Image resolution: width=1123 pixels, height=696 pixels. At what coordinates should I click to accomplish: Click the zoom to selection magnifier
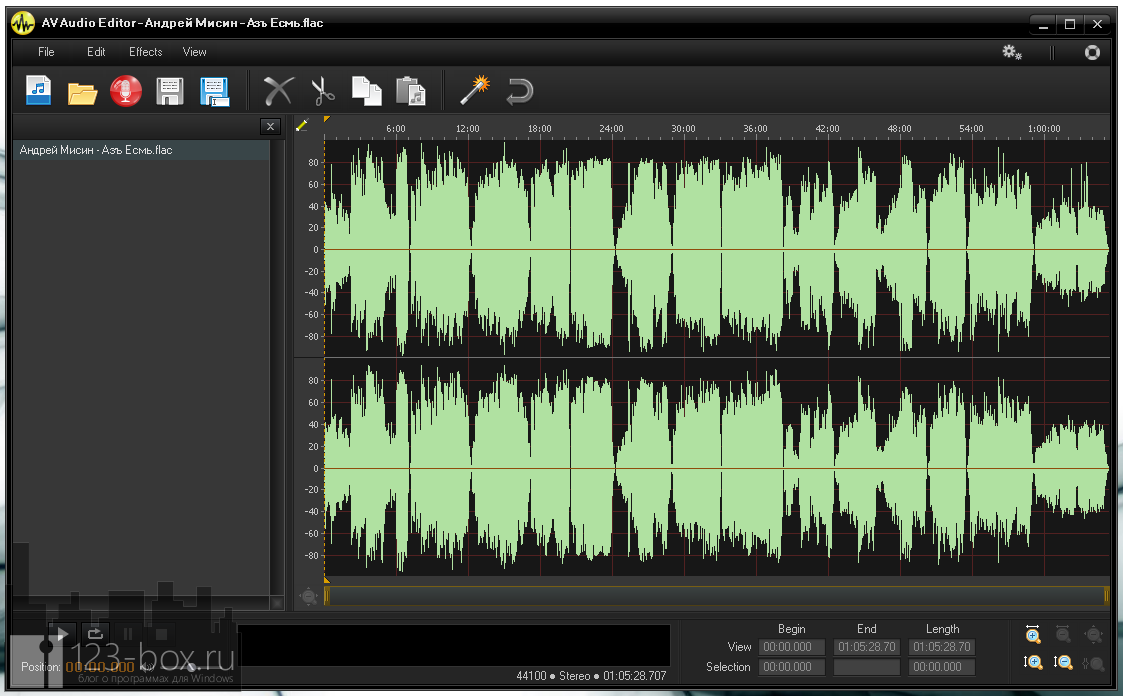[x=1094, y=663]
